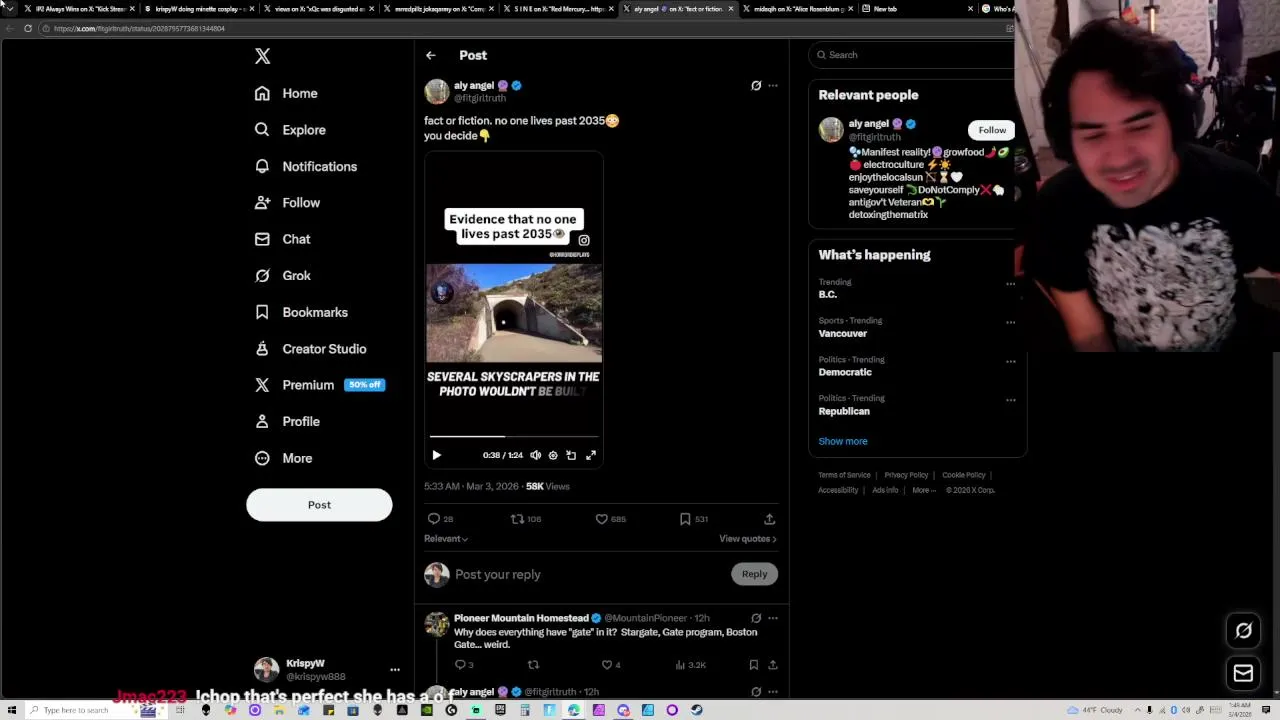Image resolution: width=1280 pixels, height=720 pixels.
Task: Open more options for Vancouver trend
Action: pyautogui.click(x=1010, y=322)
